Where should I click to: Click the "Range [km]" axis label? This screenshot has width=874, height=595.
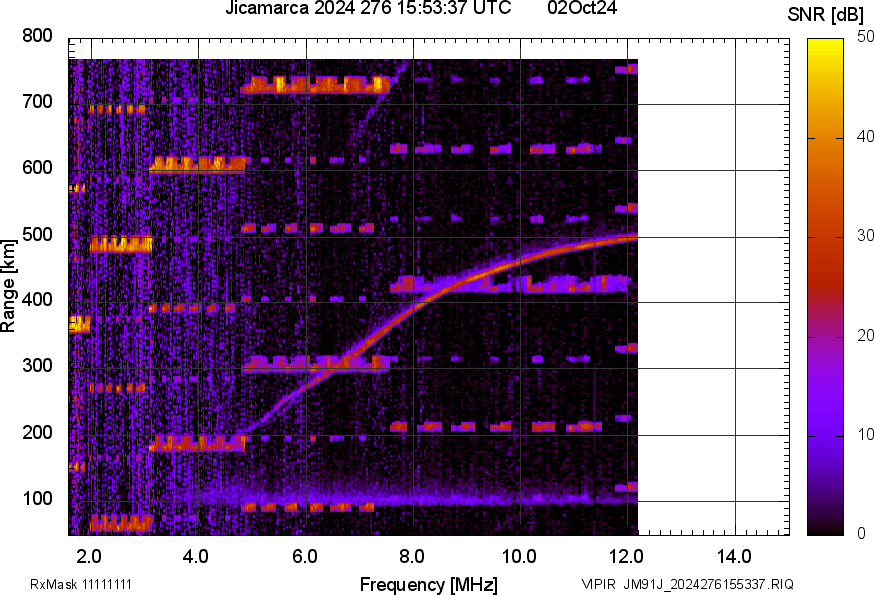coord(8,287)
